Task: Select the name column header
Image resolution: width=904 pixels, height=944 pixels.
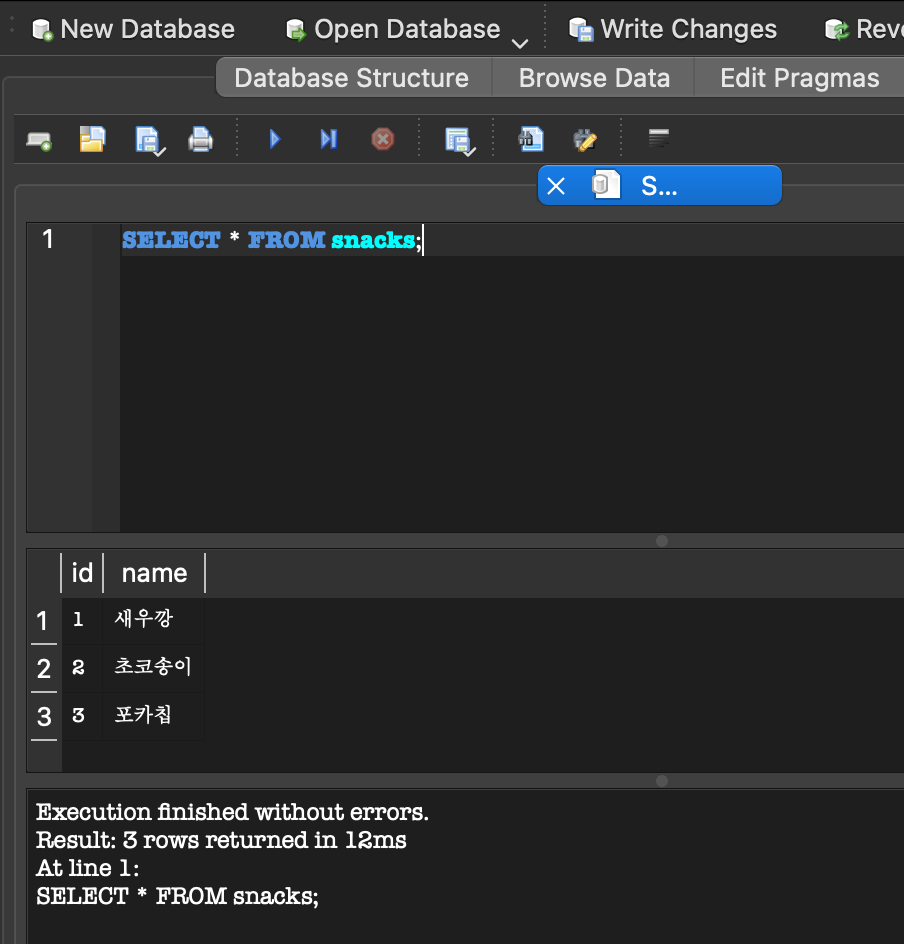Action: 154,573
